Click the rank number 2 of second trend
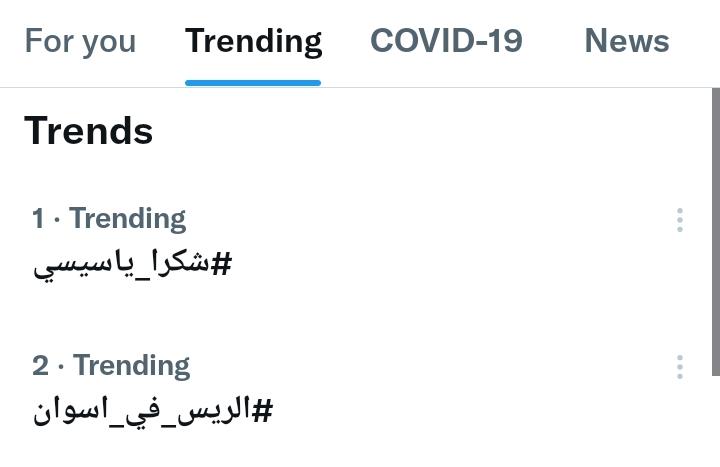The height and width of the screenshot is (467, 720). click(x=40, y=365)
